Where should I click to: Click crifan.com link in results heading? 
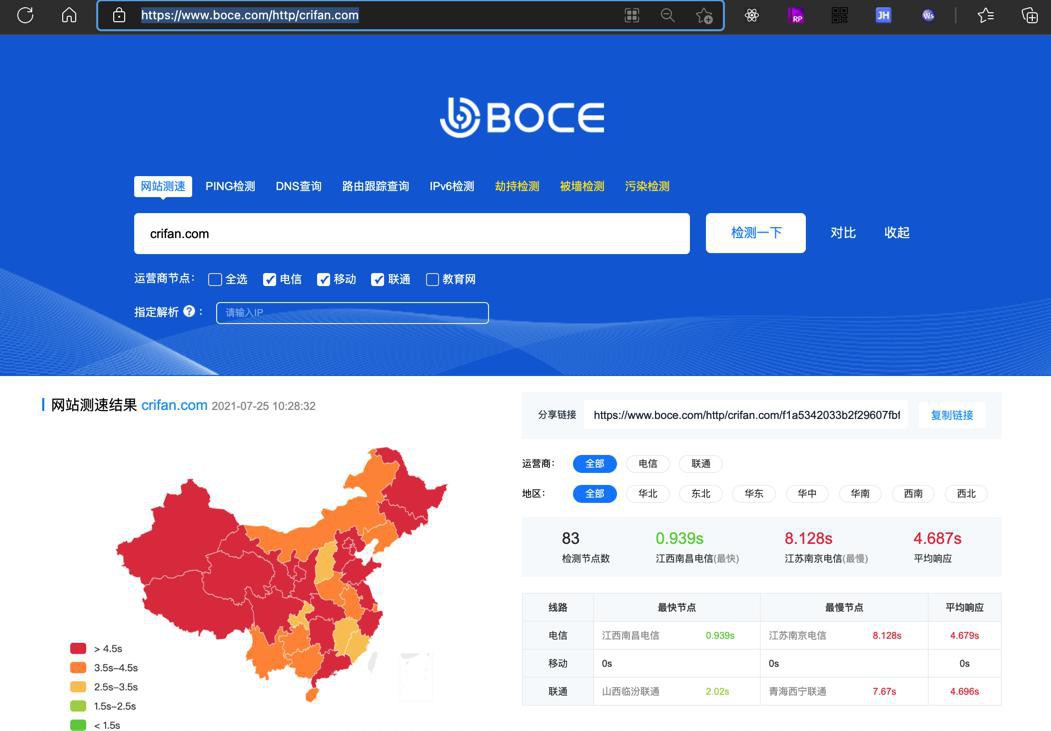click(x=174, y=405)
